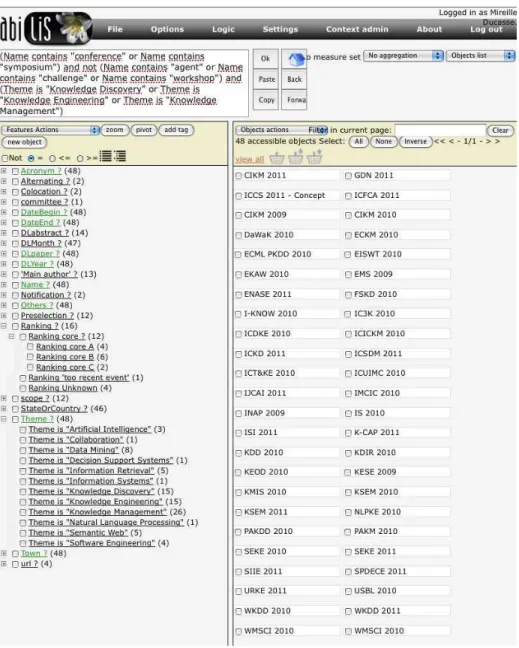Screen dimensions: 519x648
Task: Click the Clear filter button
Action: 500,131
